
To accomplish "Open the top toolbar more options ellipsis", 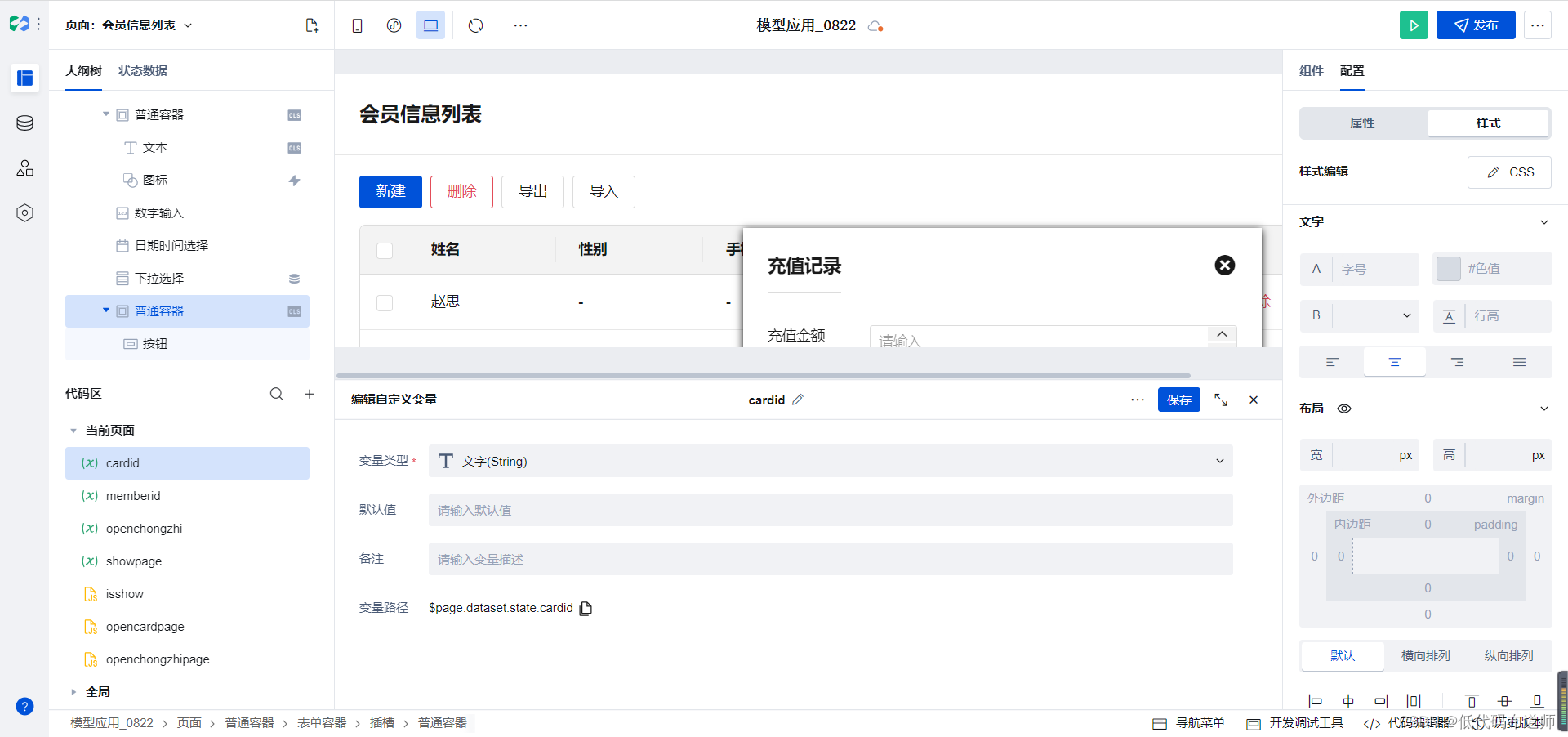I will [520, 25].
